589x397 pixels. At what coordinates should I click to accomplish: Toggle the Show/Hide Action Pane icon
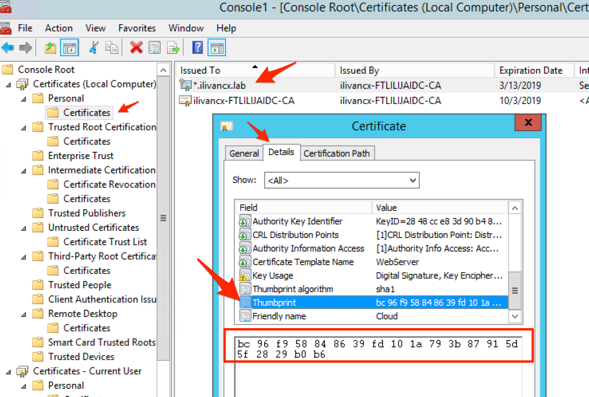[x=217, y=48]
